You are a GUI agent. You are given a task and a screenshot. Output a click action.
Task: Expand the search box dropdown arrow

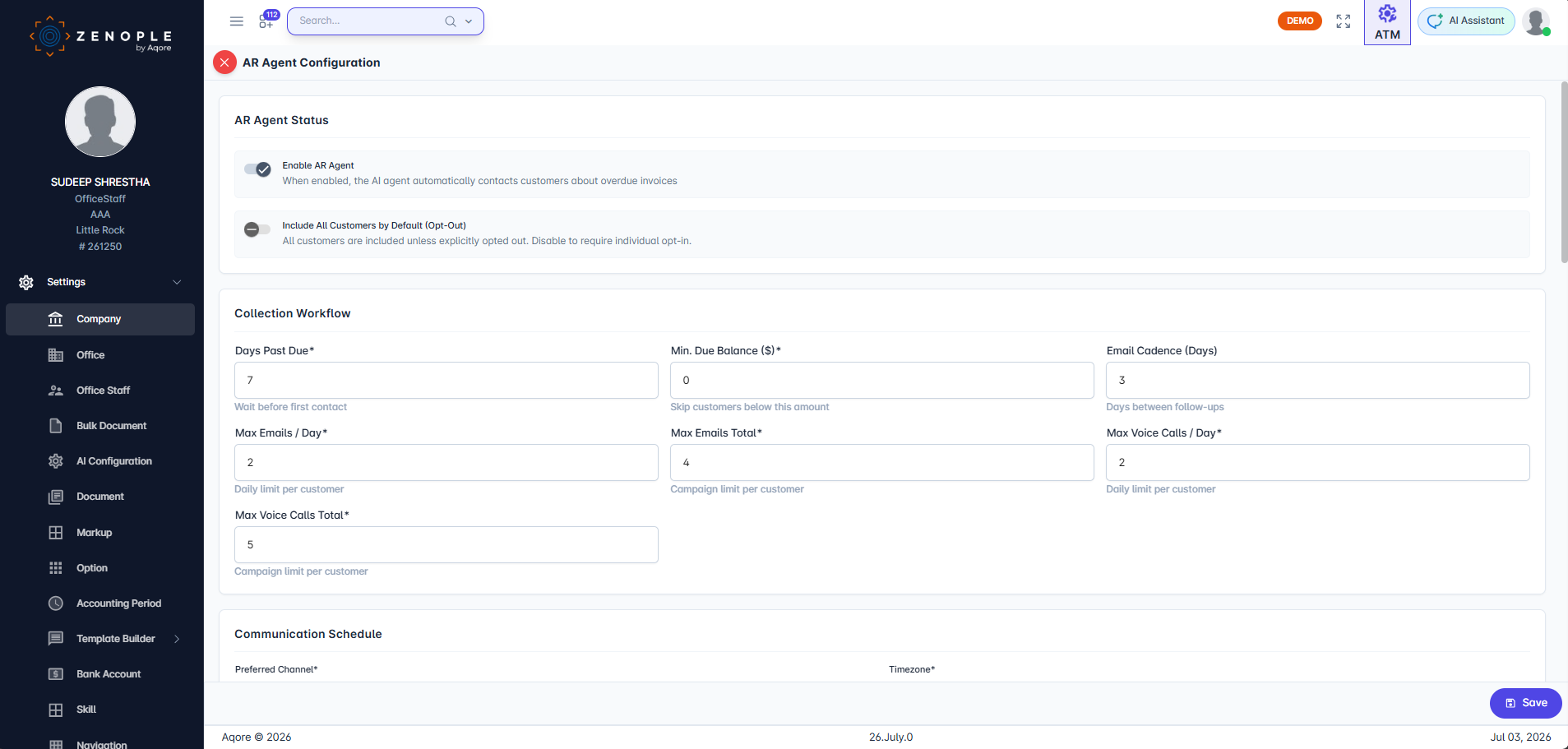tap(469, 21)
